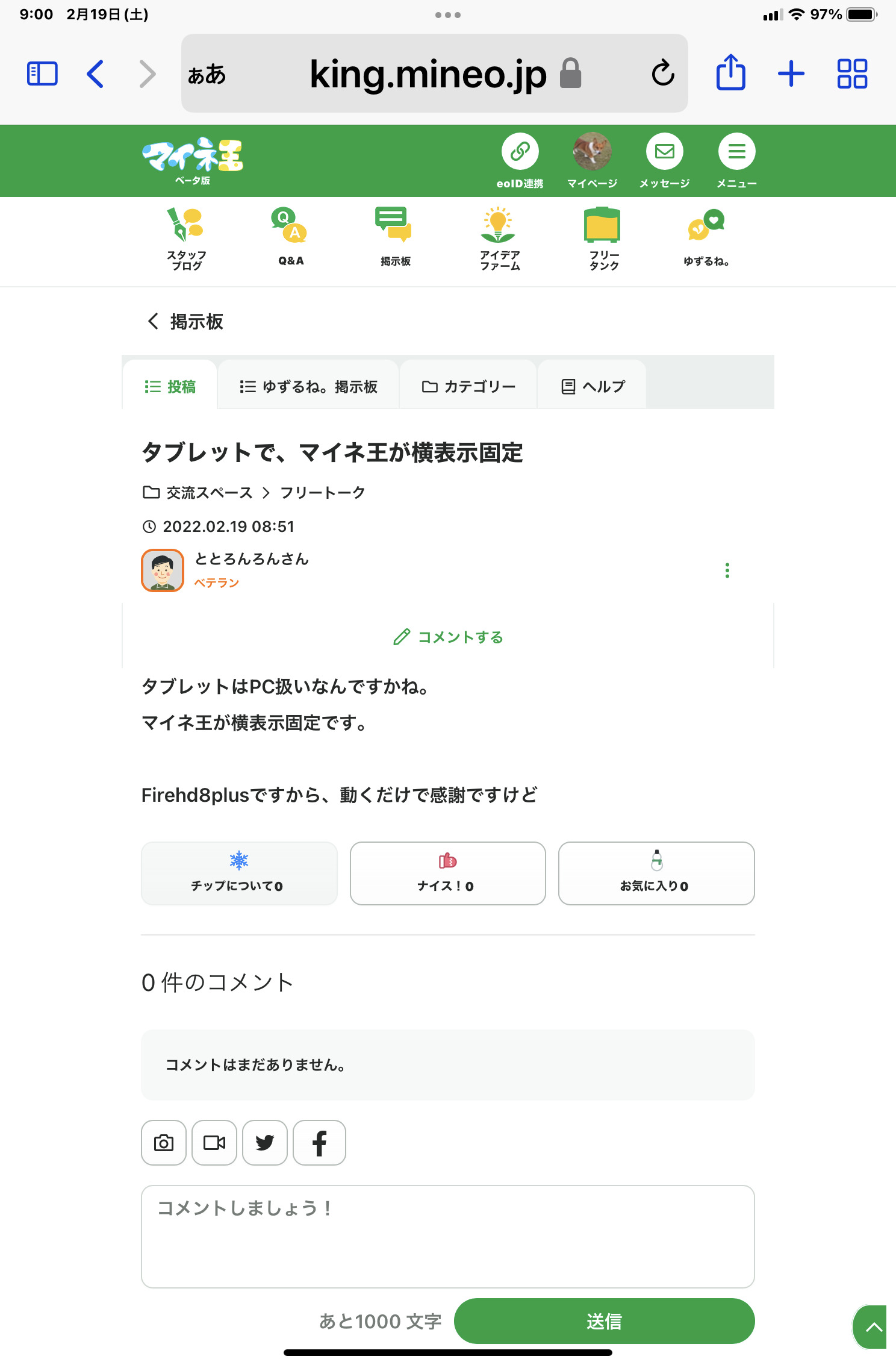
Task: Toggle the お気に入り favorite button
Action: click(656, 873)
